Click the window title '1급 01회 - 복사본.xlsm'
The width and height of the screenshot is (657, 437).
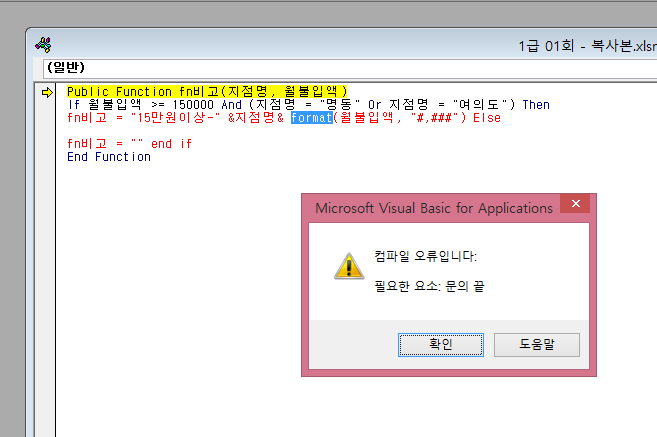point(587,46)
